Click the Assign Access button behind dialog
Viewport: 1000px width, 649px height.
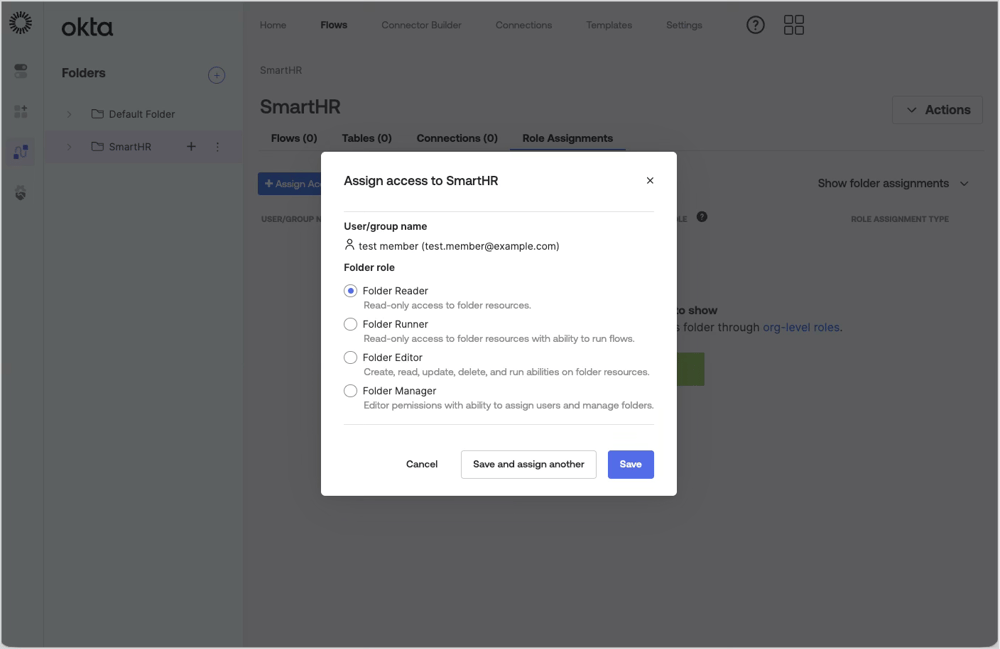coord(290,184)
